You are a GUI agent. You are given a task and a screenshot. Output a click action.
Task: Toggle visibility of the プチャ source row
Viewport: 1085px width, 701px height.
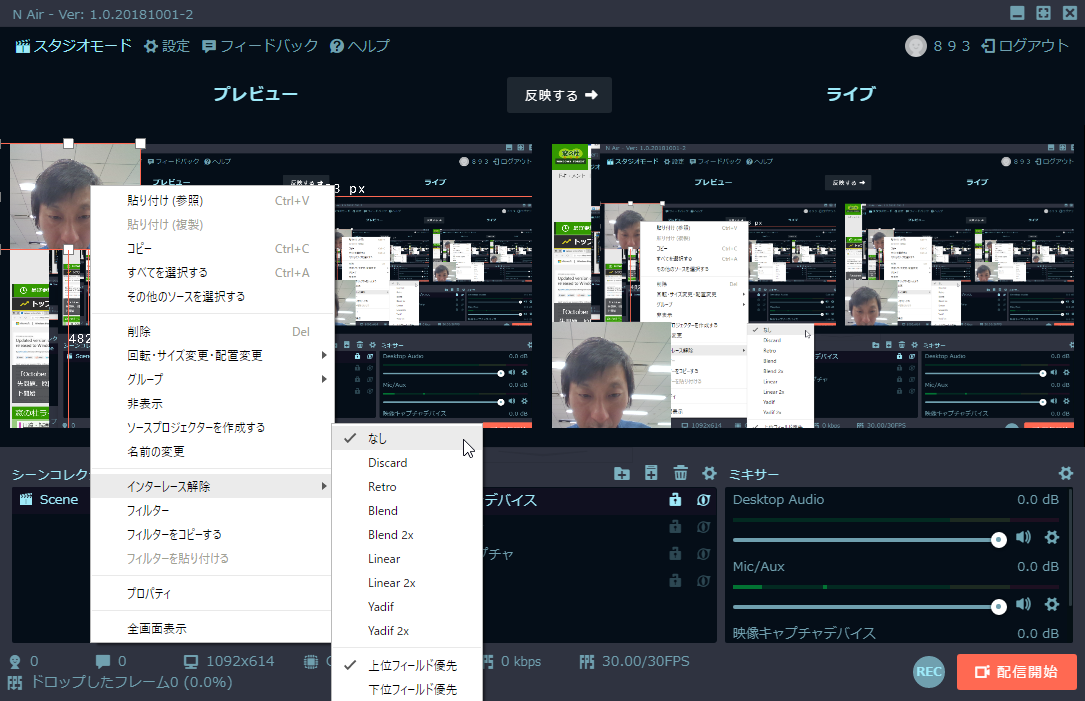(x=703, y=554)
